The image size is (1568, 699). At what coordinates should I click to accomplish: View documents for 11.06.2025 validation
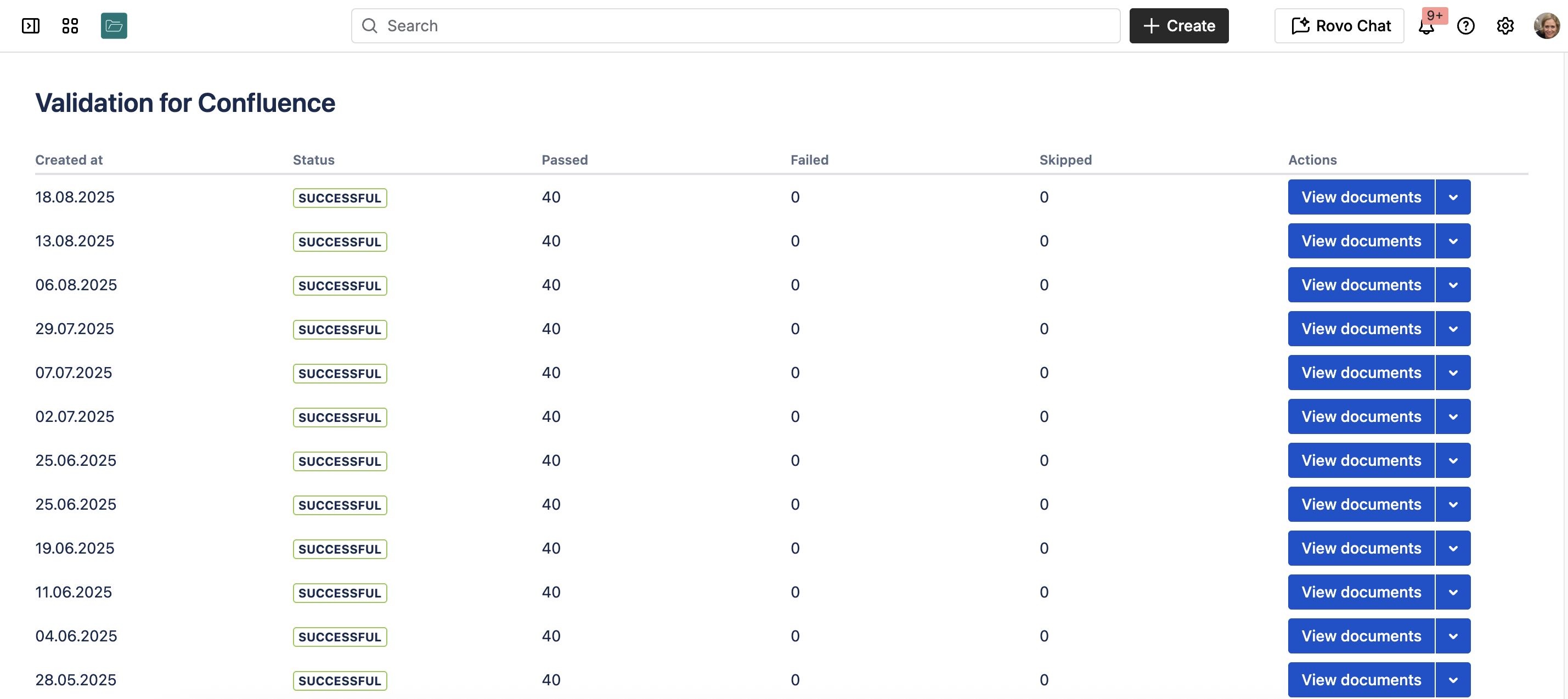pos(1361,592)
